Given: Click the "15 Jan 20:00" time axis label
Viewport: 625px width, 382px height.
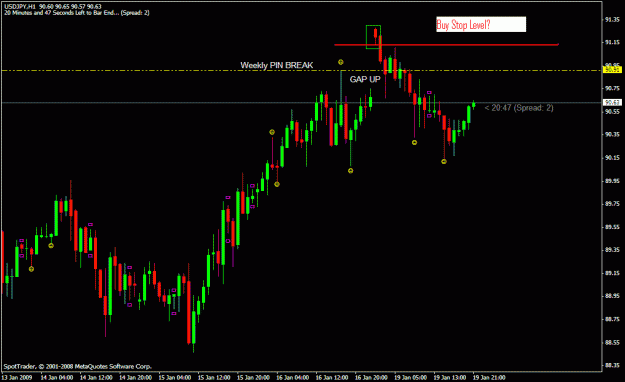Looking at the screenshot, I should click(253, 377).
